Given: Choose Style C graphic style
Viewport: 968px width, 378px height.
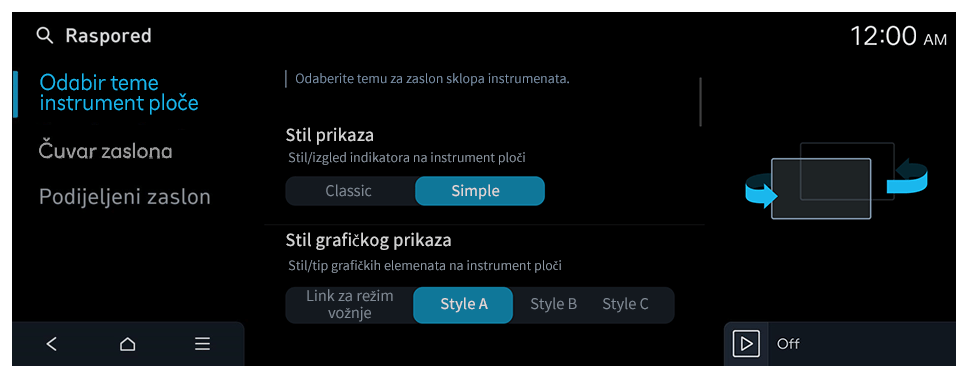Looking at the screenshot, I should point(625,304).
